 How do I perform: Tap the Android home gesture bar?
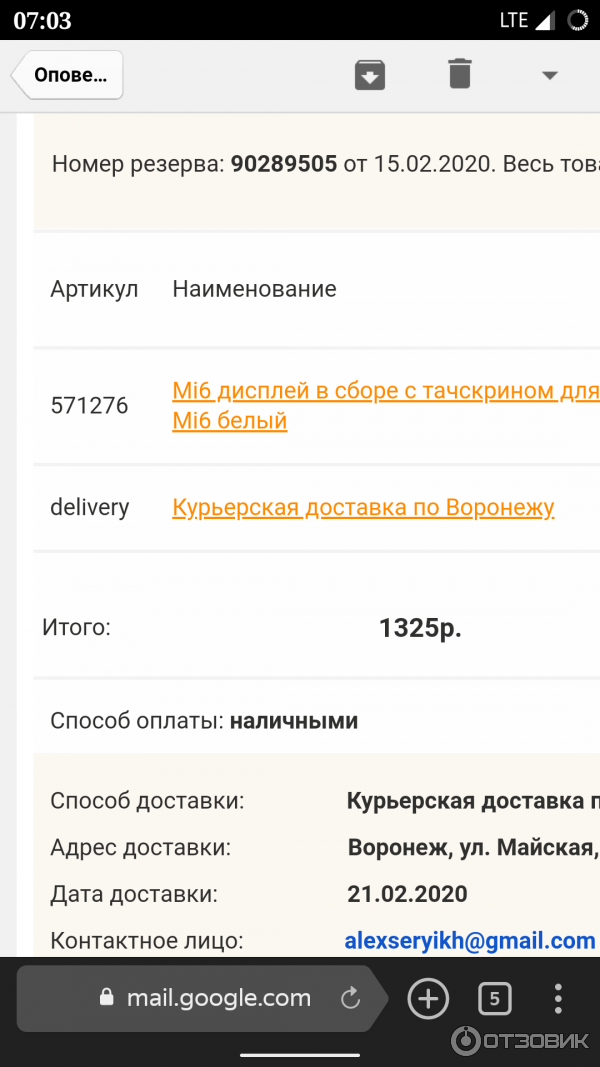click(x=300, y=1053)
